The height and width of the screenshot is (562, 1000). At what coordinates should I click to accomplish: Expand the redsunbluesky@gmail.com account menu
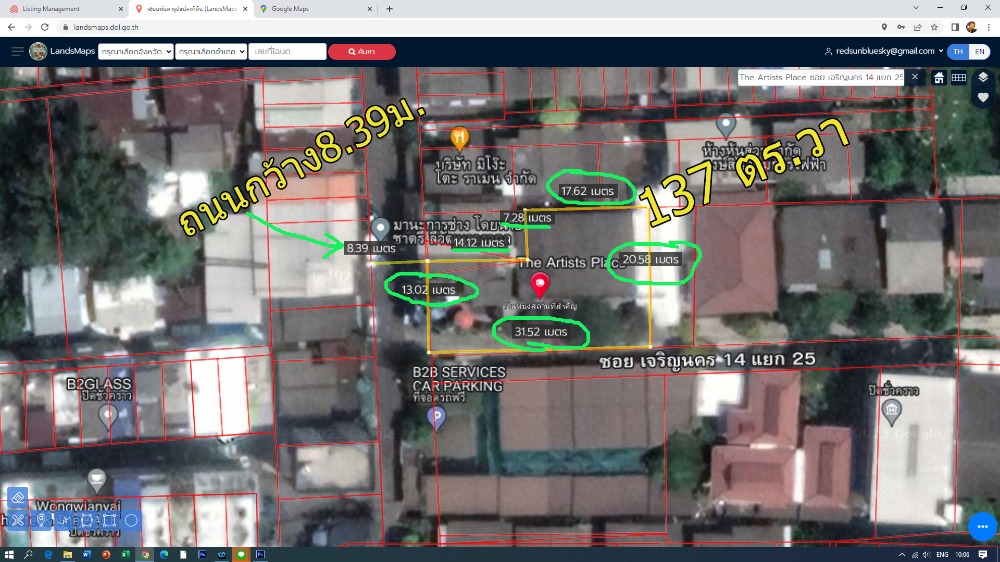tap(884, 51)
